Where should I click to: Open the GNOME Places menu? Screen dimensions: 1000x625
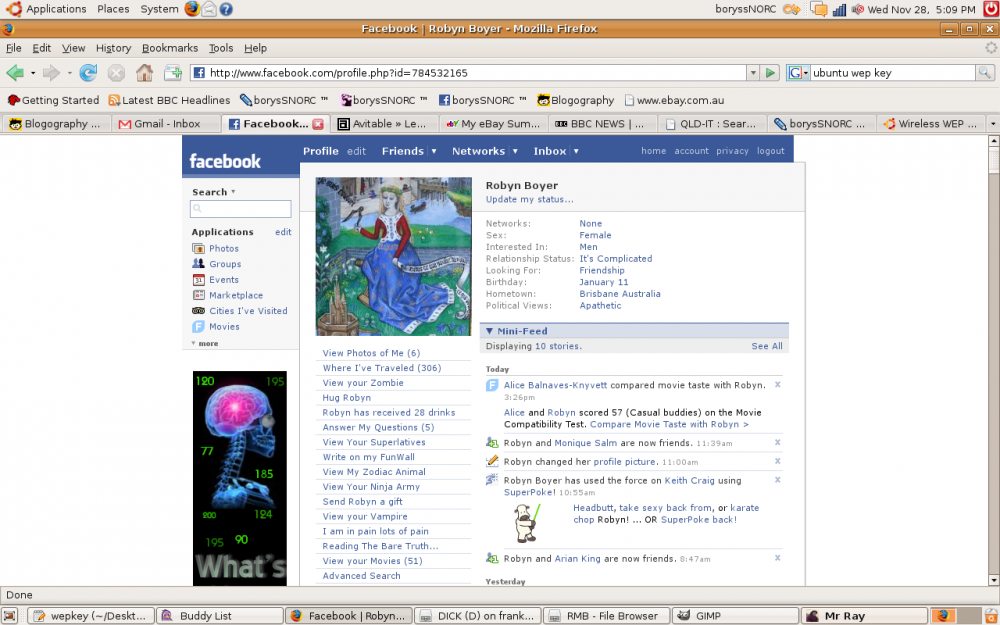[x=113, y=9]
